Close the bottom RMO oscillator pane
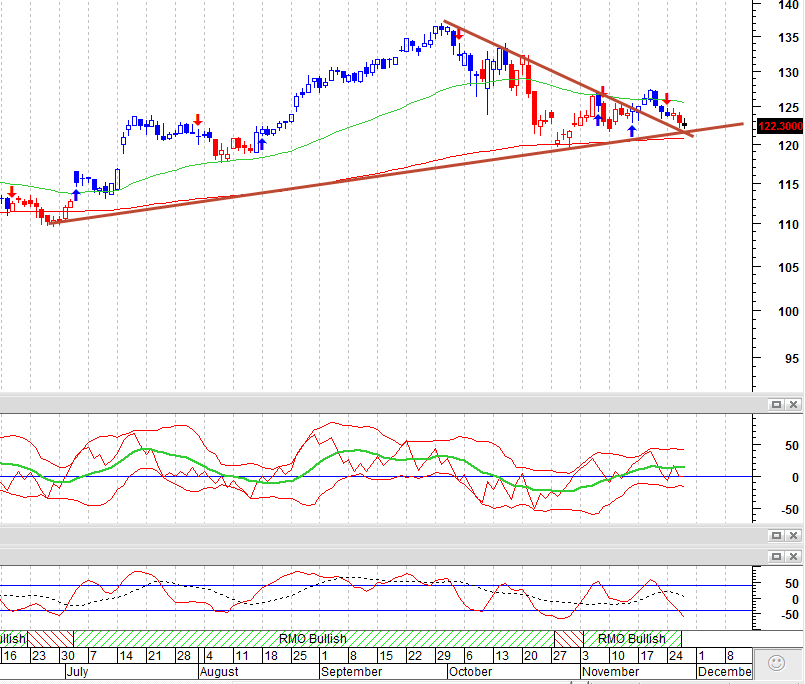The image size is (805, 684). (793, 557)
